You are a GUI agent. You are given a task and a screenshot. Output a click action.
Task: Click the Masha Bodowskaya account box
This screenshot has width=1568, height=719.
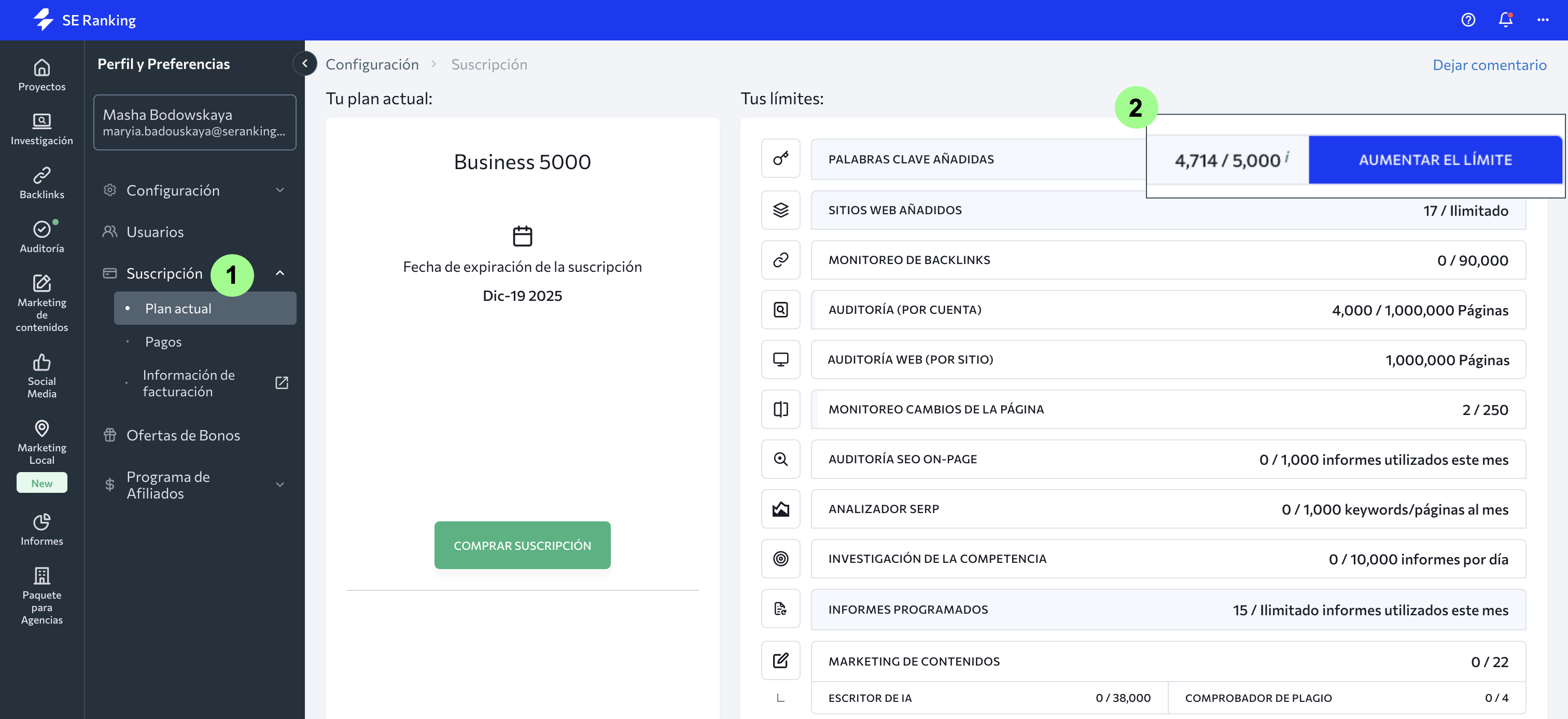coord(194,122)
